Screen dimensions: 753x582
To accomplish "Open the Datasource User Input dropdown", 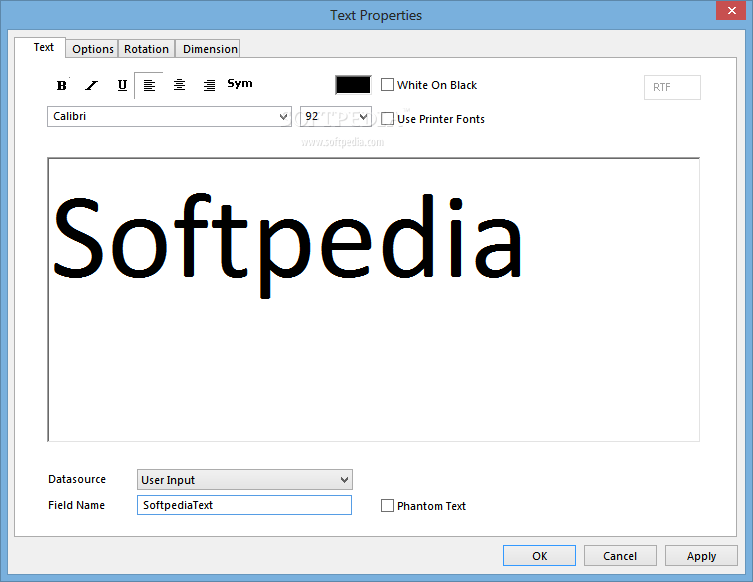I will pyautogui.click(x=244, y=480).
